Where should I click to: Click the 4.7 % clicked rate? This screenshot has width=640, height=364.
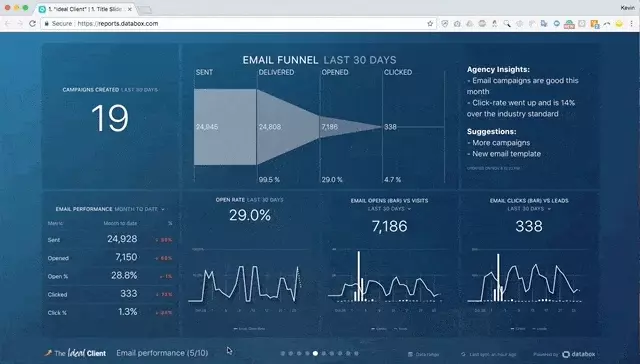click(x=392, y=180)
